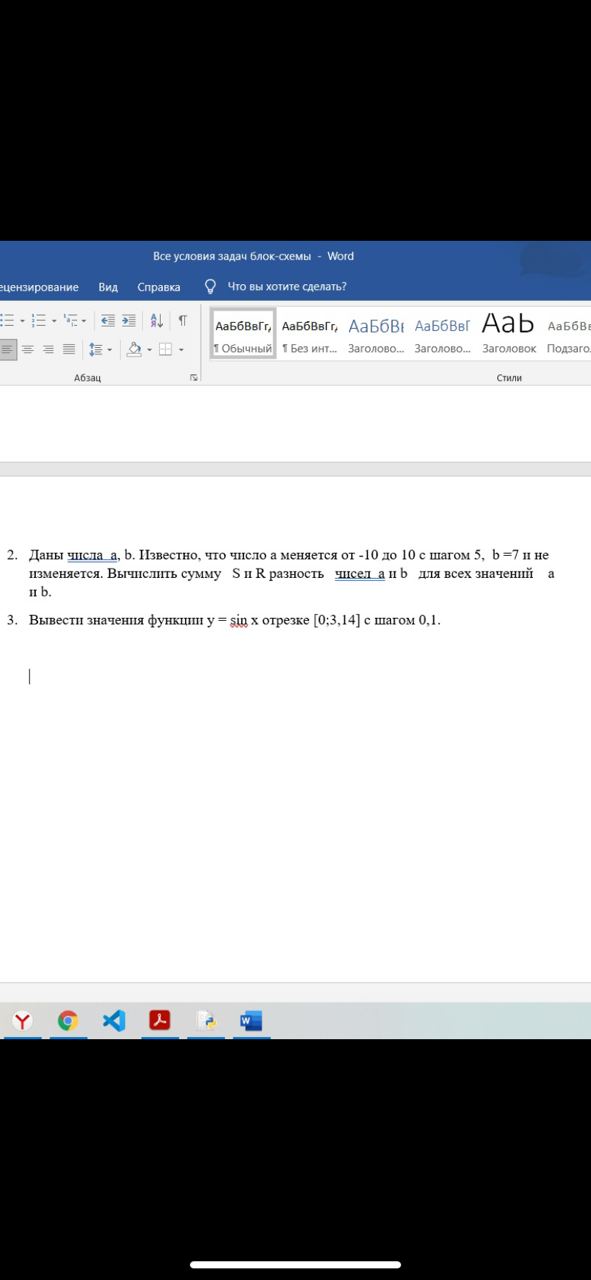The width and height of the screenshot is (591, 1280).
Task: Toggle the justify text alignment button
Action: point(68,349)
